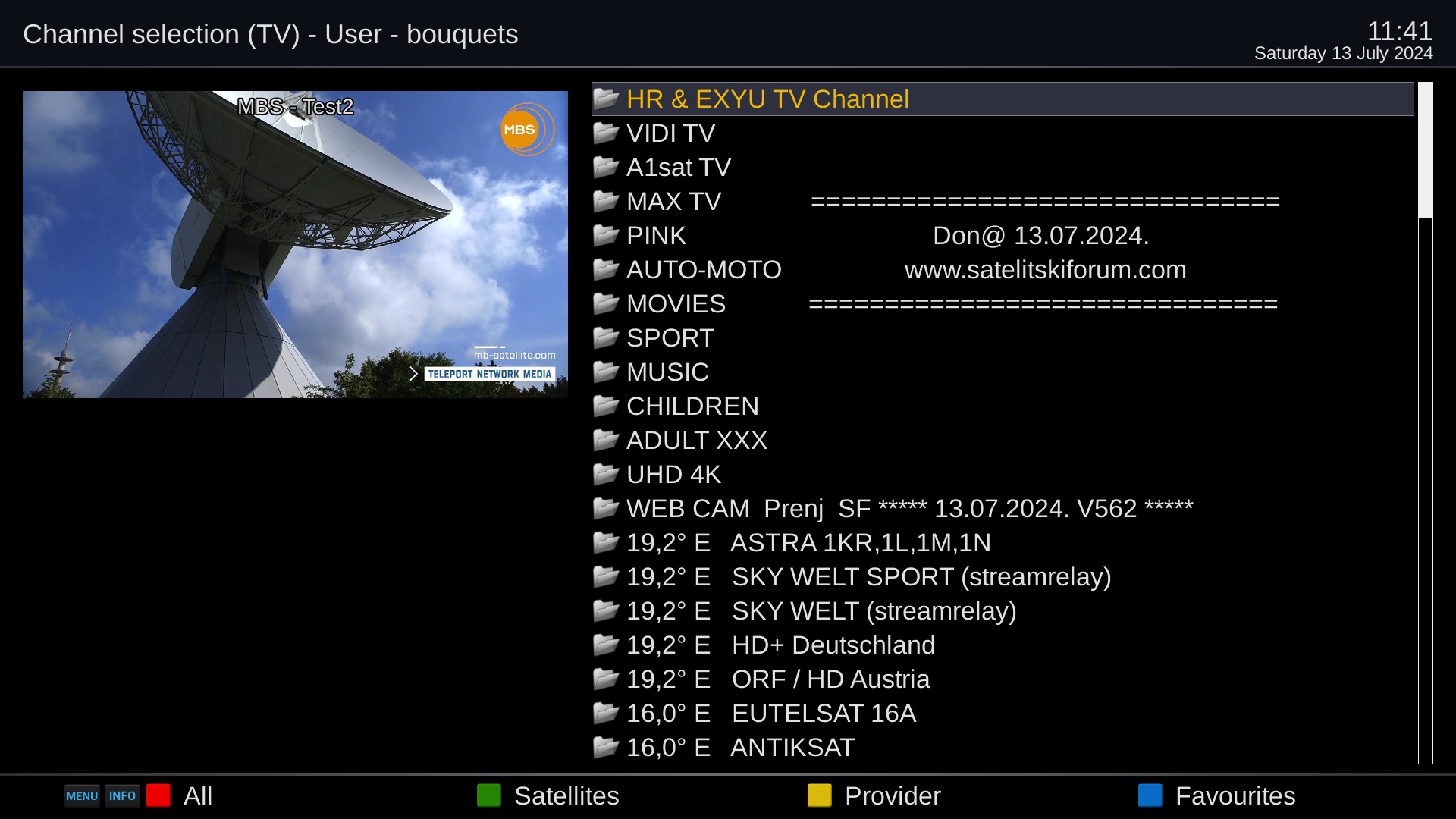This screenshot has width=1456, height=819.
Task: Switch to the Provider view
Action: (892, 795)
